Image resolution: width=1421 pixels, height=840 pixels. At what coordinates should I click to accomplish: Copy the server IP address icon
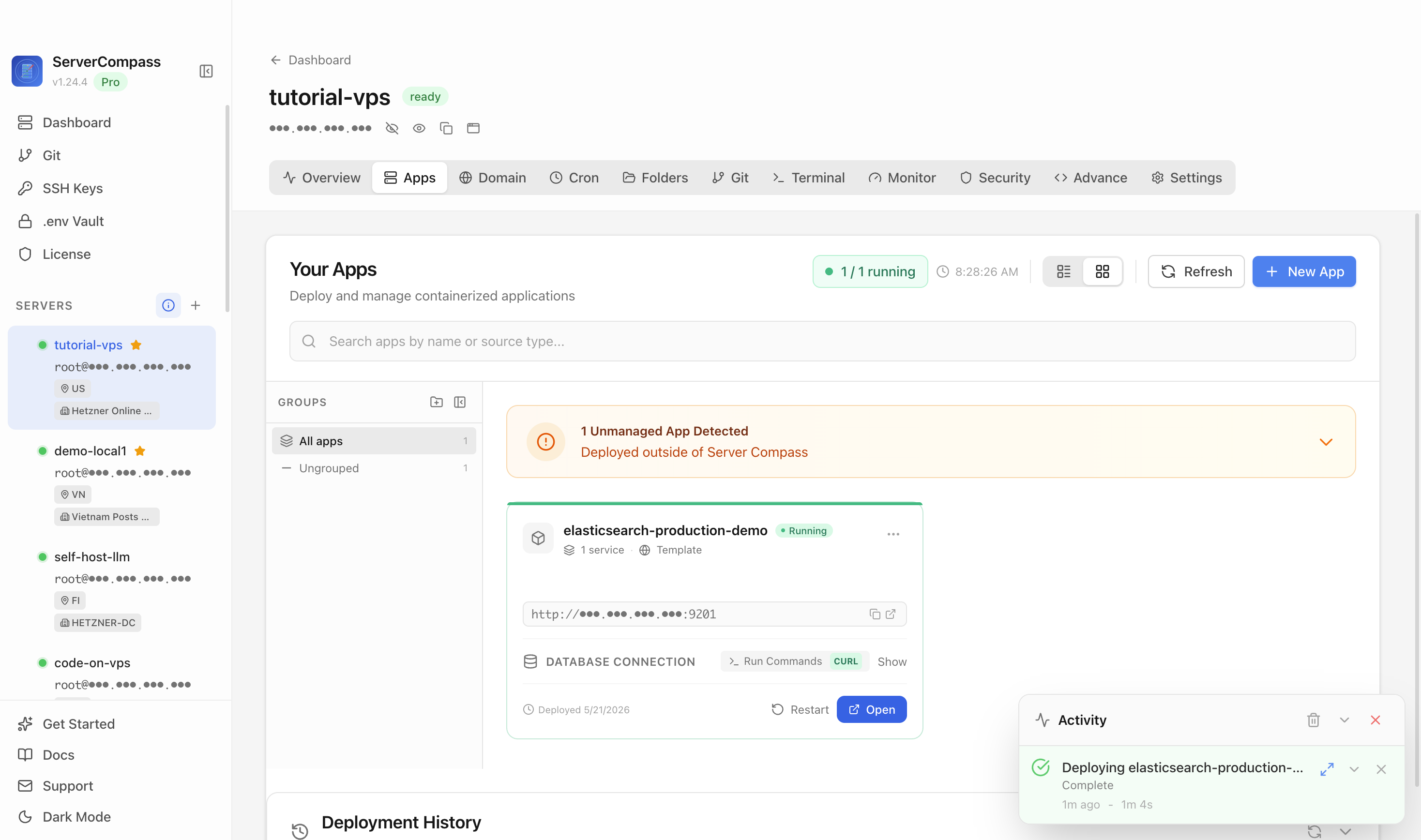[x=446, y=129]
